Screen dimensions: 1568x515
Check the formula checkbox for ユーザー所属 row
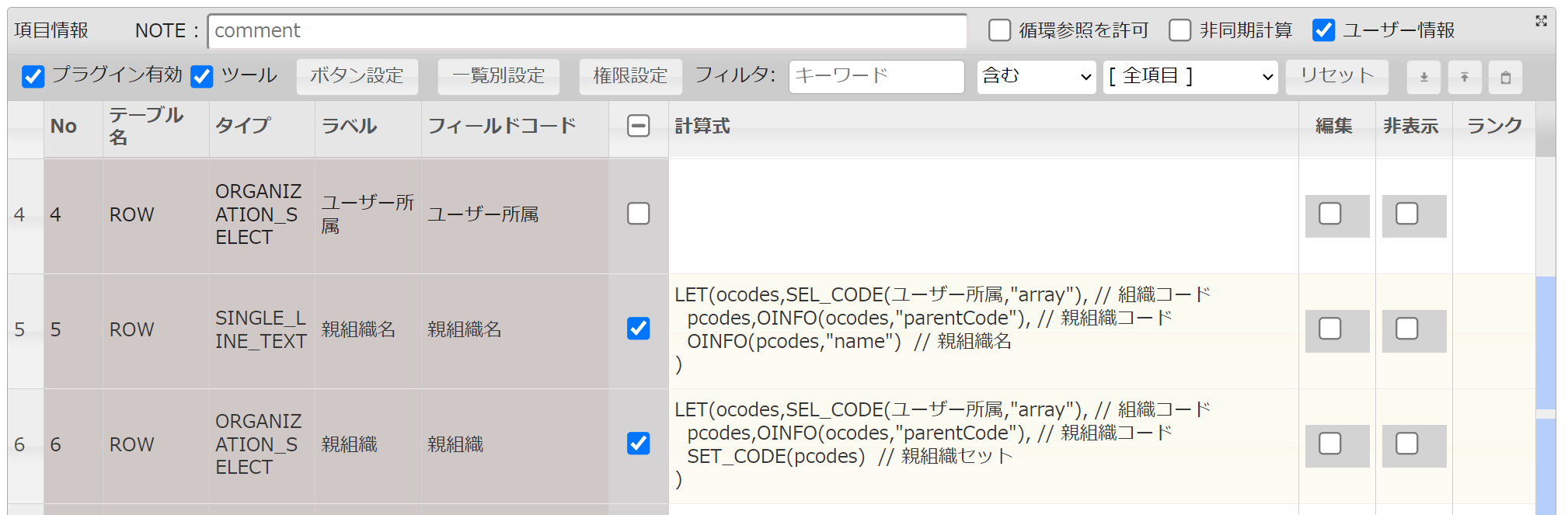(639, 214)
